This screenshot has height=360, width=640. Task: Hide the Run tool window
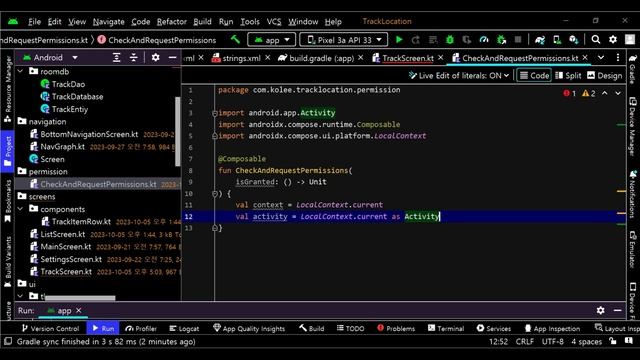tap(618, 311)
